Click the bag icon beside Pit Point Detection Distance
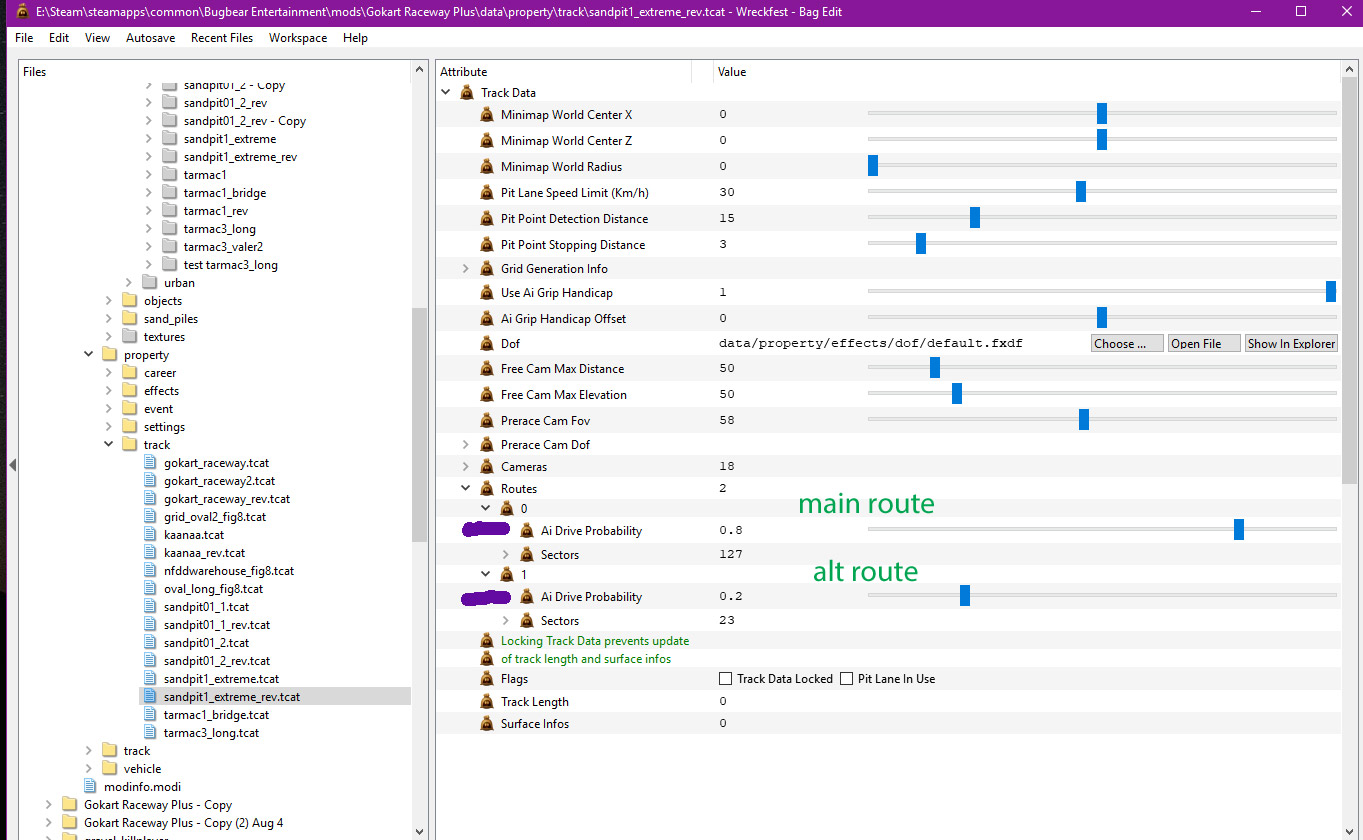 (x=487, y=219)
